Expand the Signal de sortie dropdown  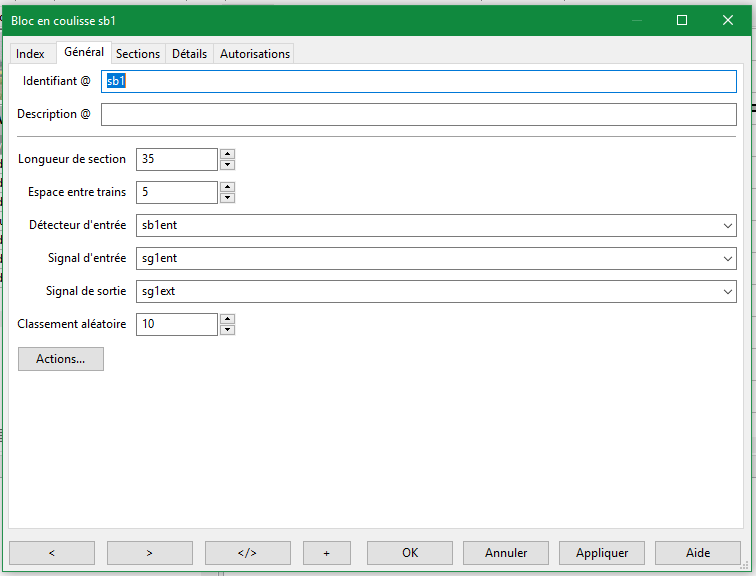[x=727, y=292]
